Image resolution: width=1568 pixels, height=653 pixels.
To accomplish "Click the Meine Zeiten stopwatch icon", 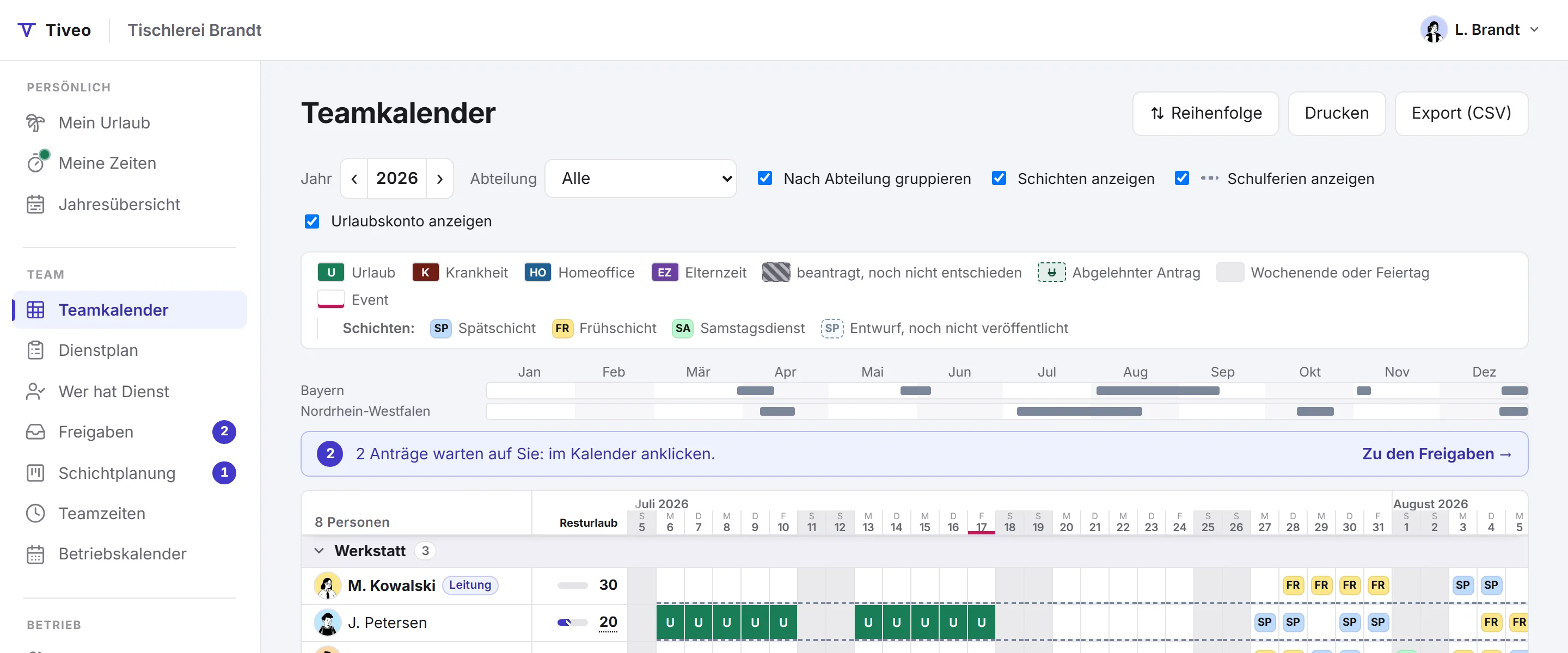I will [36, 163].
